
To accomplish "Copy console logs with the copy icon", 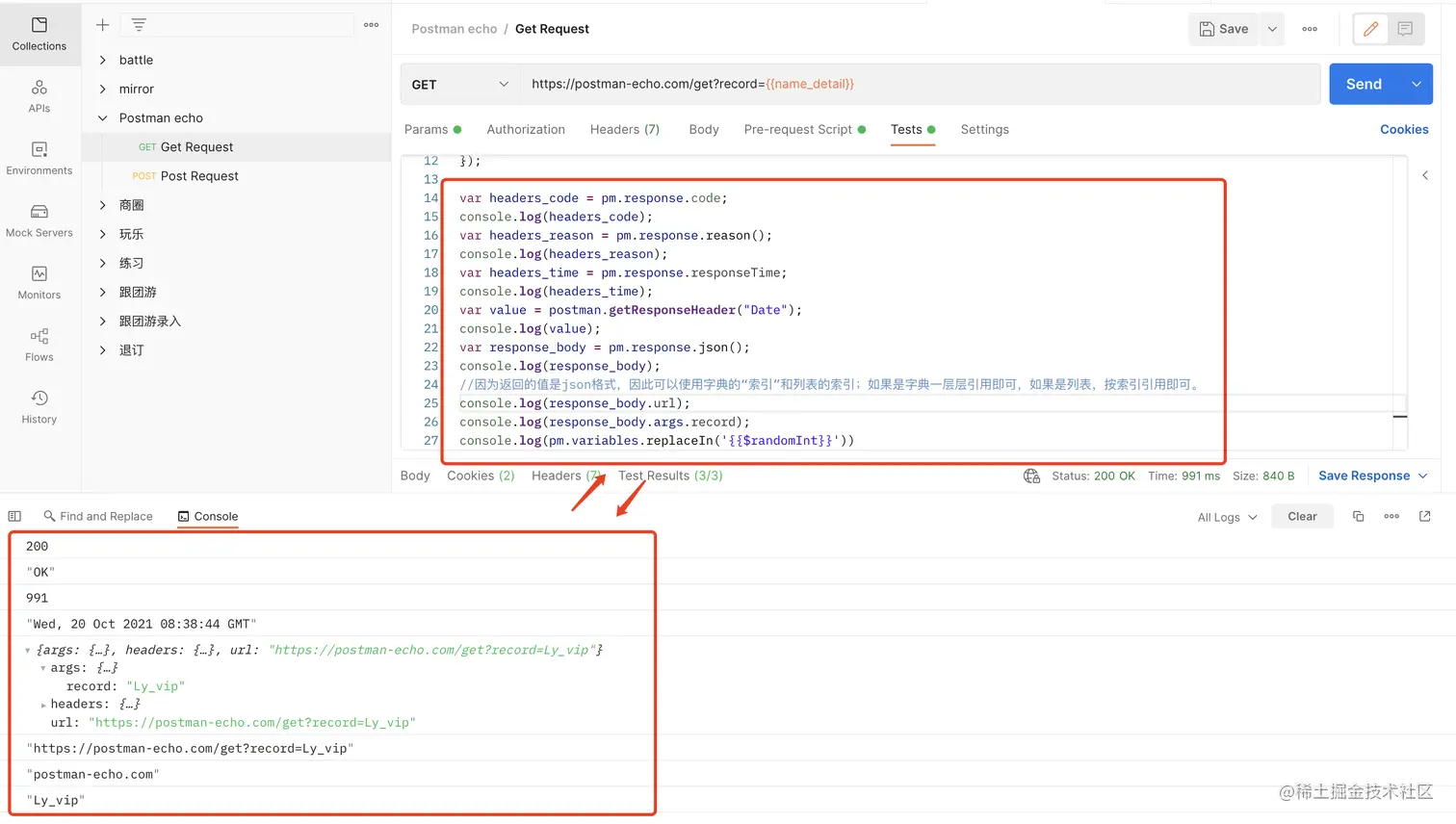I will [x=1359, y=516].
